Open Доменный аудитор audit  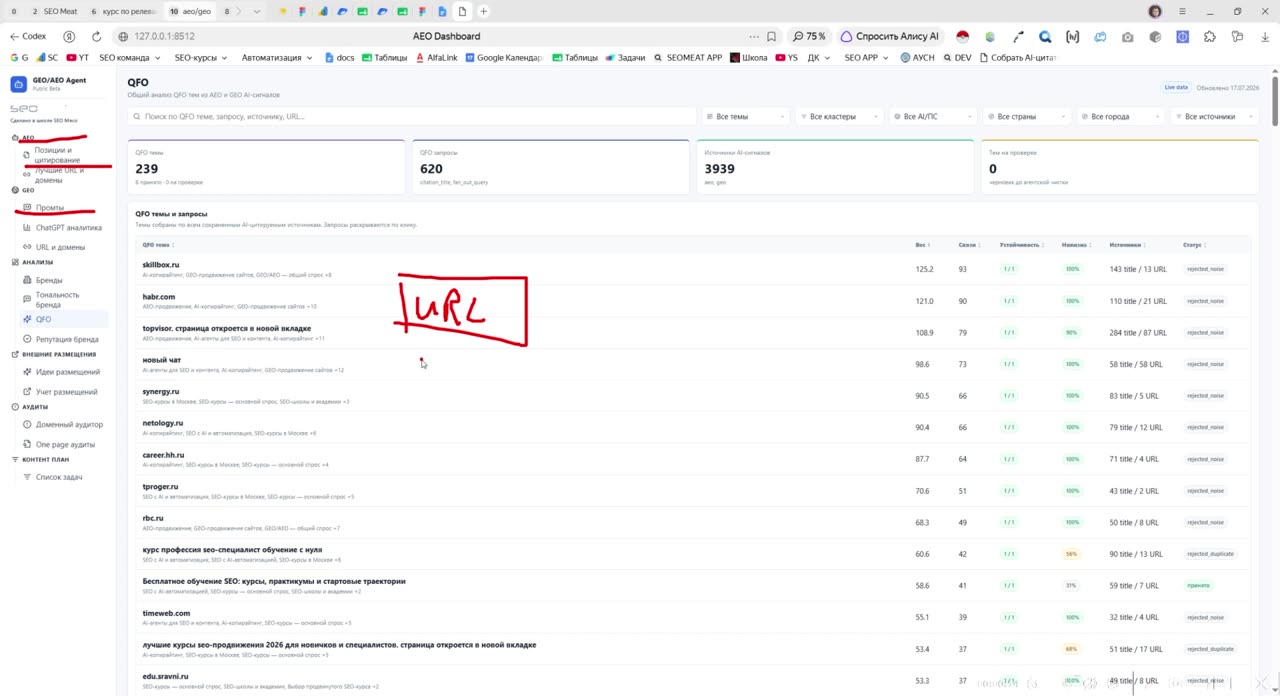click(69, 425)
